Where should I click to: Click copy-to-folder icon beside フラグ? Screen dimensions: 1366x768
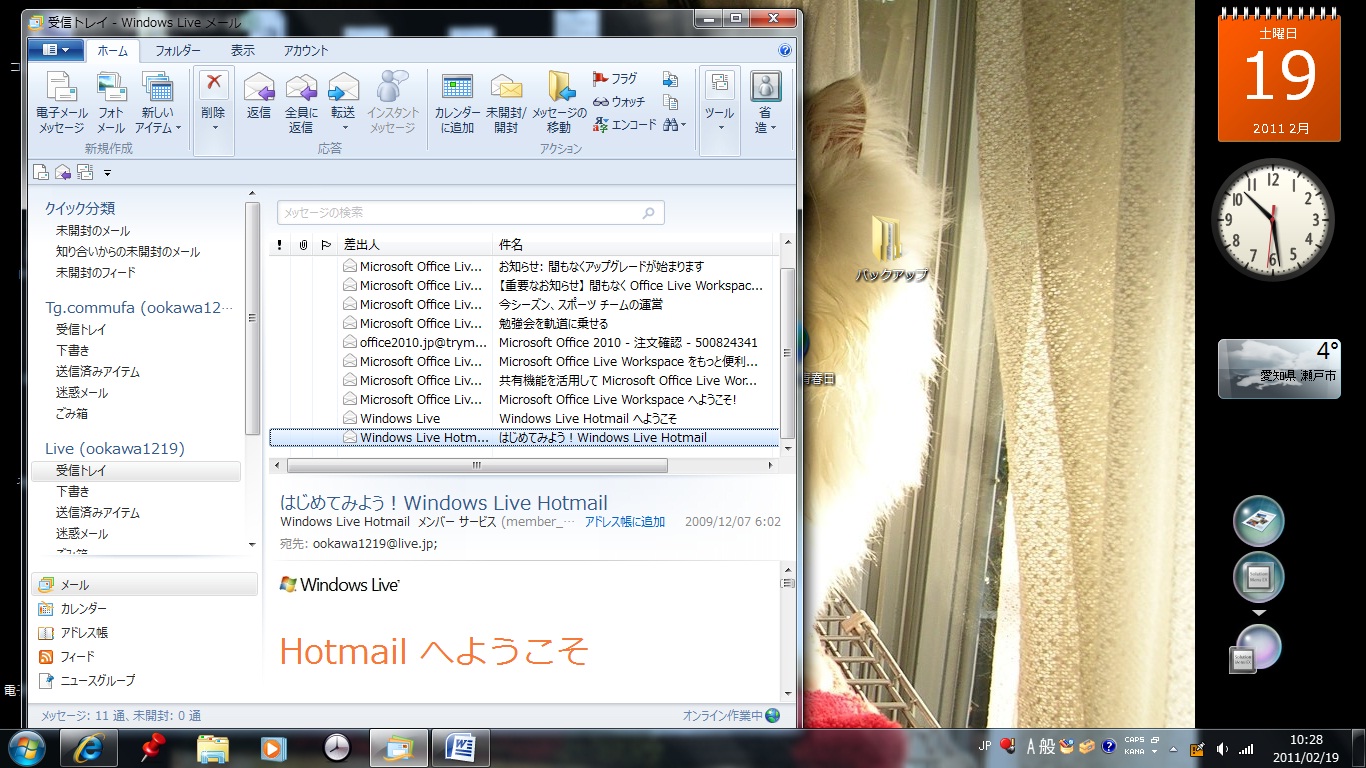(670, 79)
